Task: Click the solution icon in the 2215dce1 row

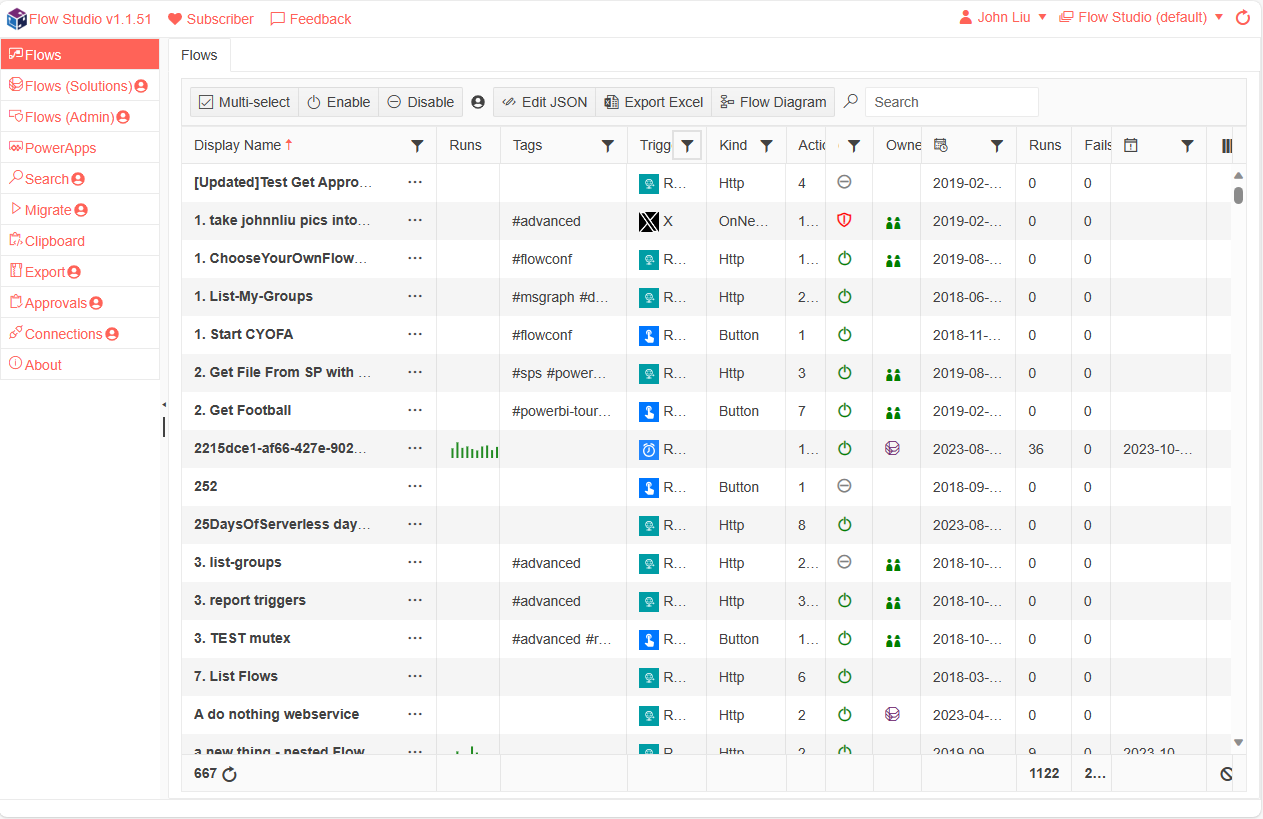Action: [892, 449]
